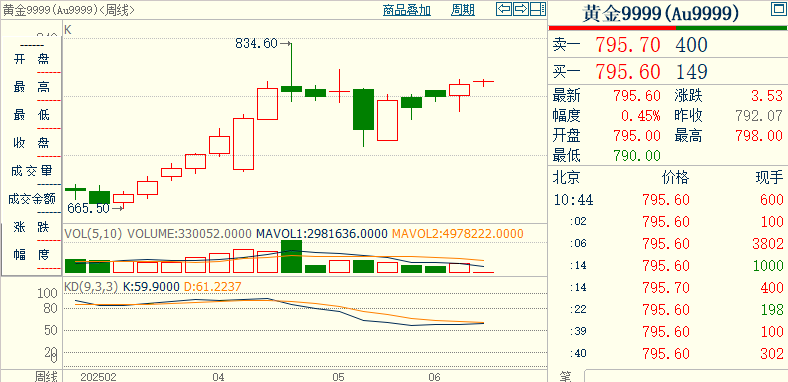Click the left arrow navigation icon

[504, 9]
